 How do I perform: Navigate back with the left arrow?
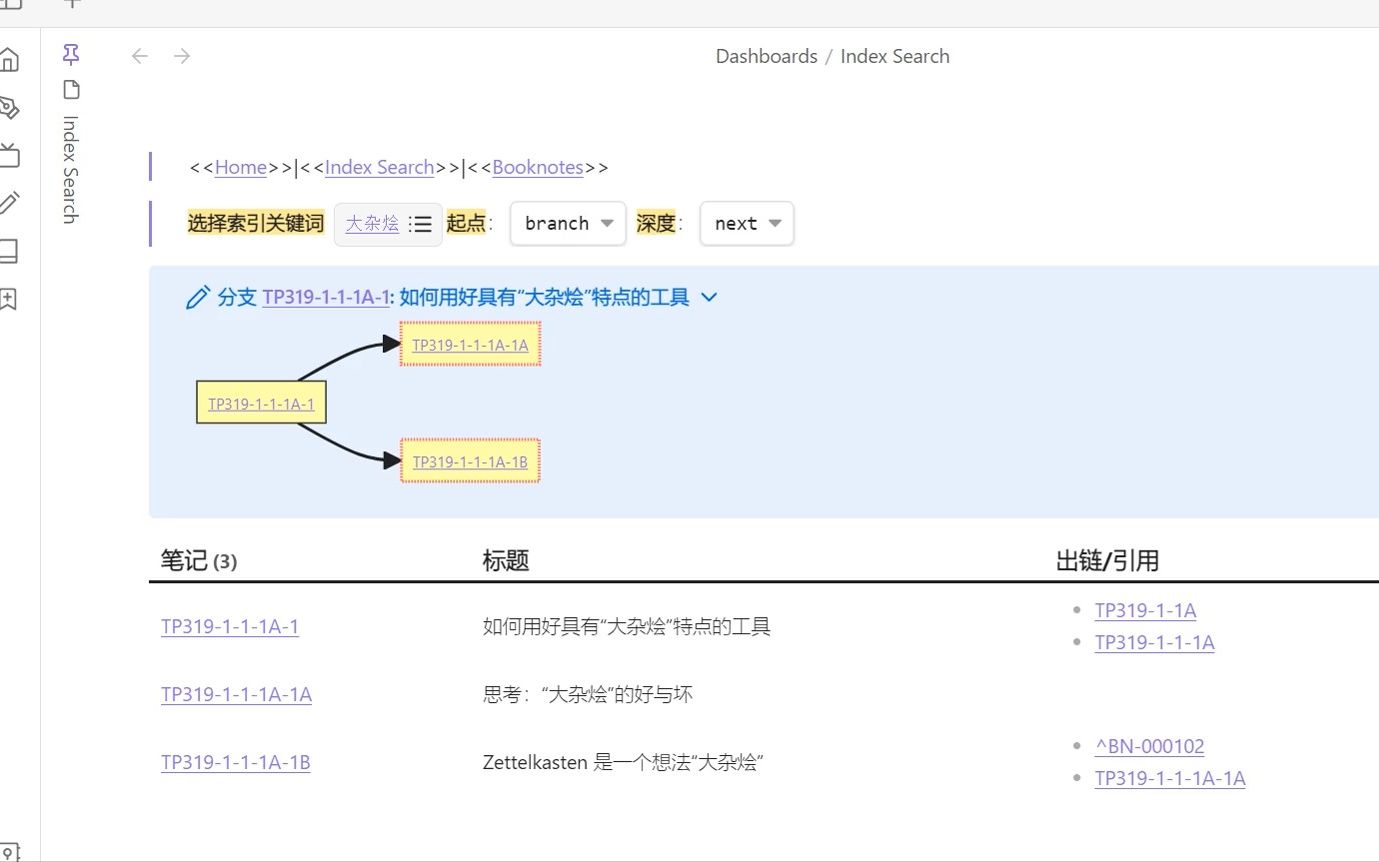point(140,56)
